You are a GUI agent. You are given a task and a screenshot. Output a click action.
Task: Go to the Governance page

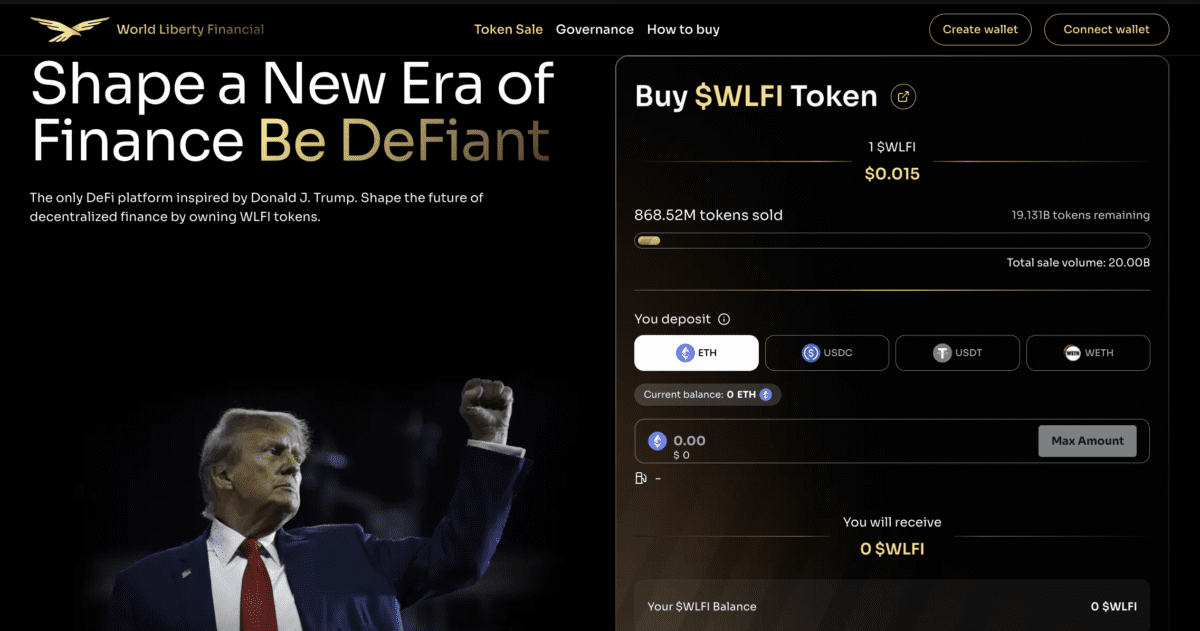pos(594,29)
